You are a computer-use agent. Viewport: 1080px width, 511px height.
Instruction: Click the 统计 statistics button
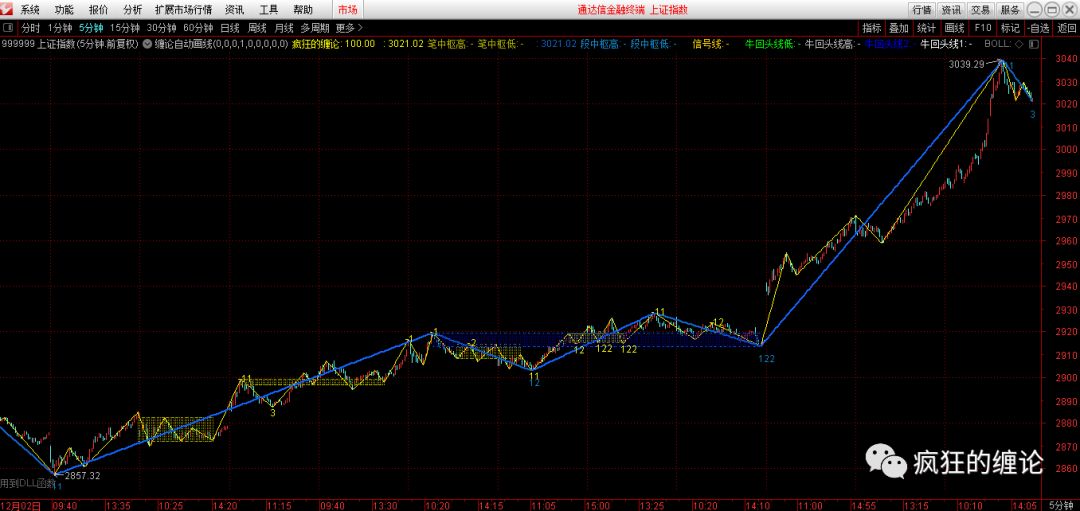(x=926, y=28)
